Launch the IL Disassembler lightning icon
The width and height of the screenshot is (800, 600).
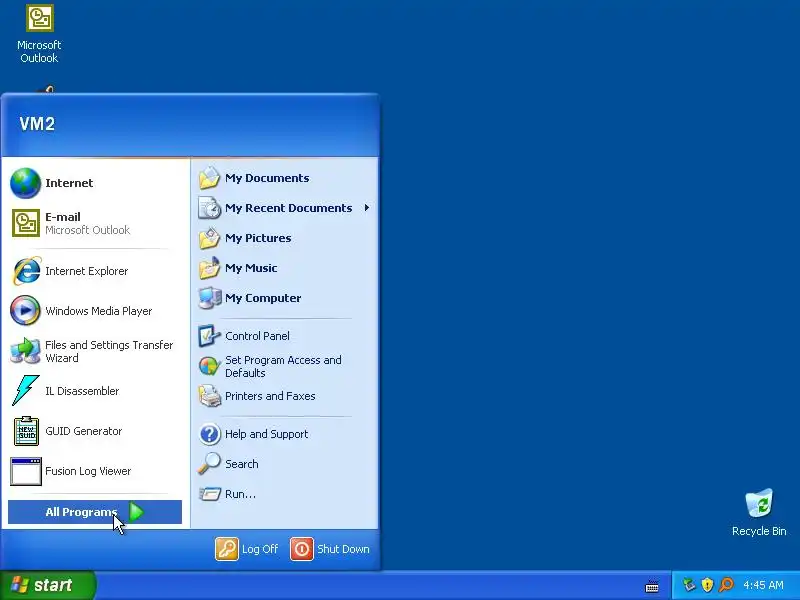26,390
